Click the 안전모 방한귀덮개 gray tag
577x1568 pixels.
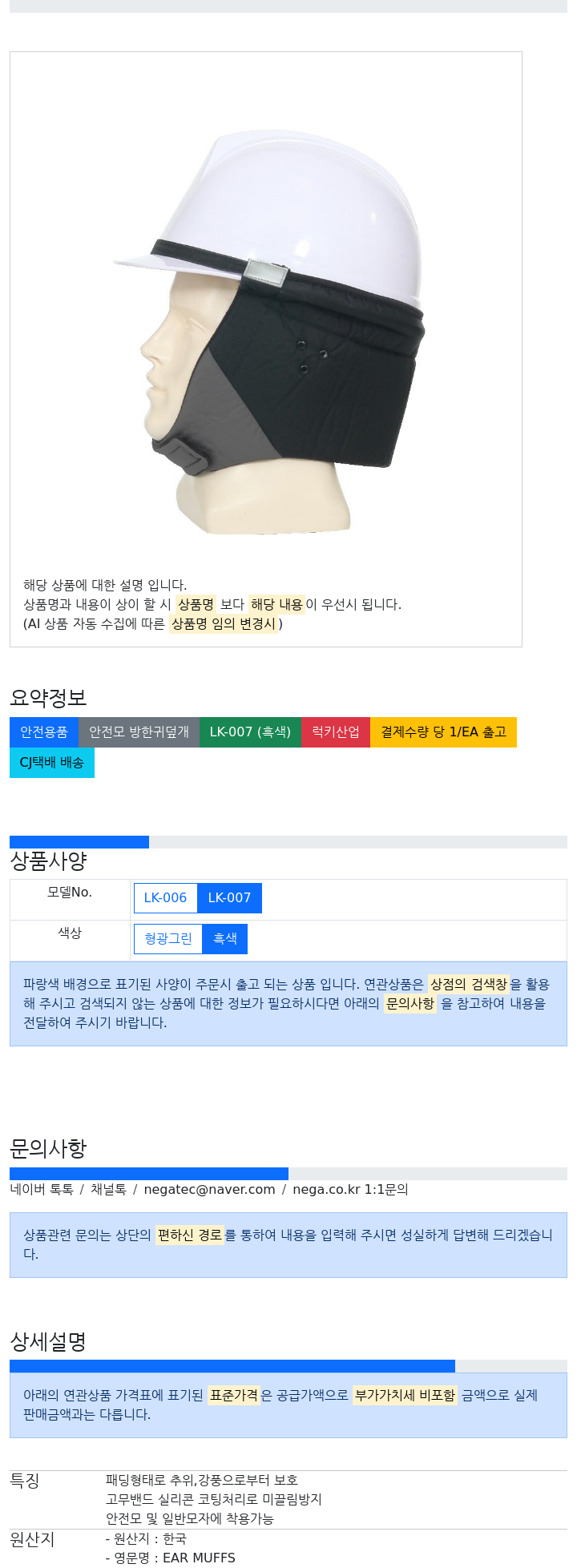click(139, 732)
